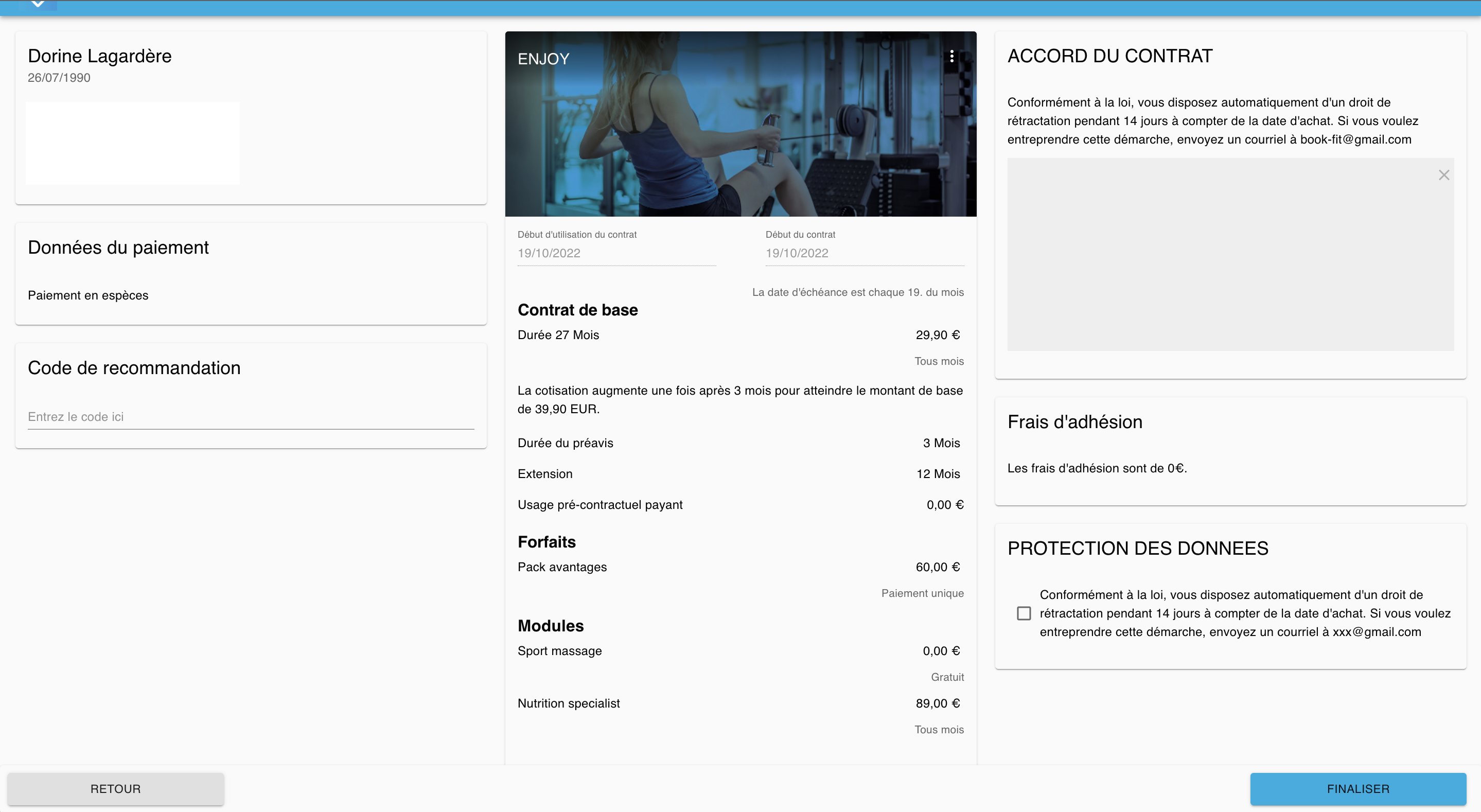
Task: Click the 'Forfaits' section heading
Action: (546, 542)
